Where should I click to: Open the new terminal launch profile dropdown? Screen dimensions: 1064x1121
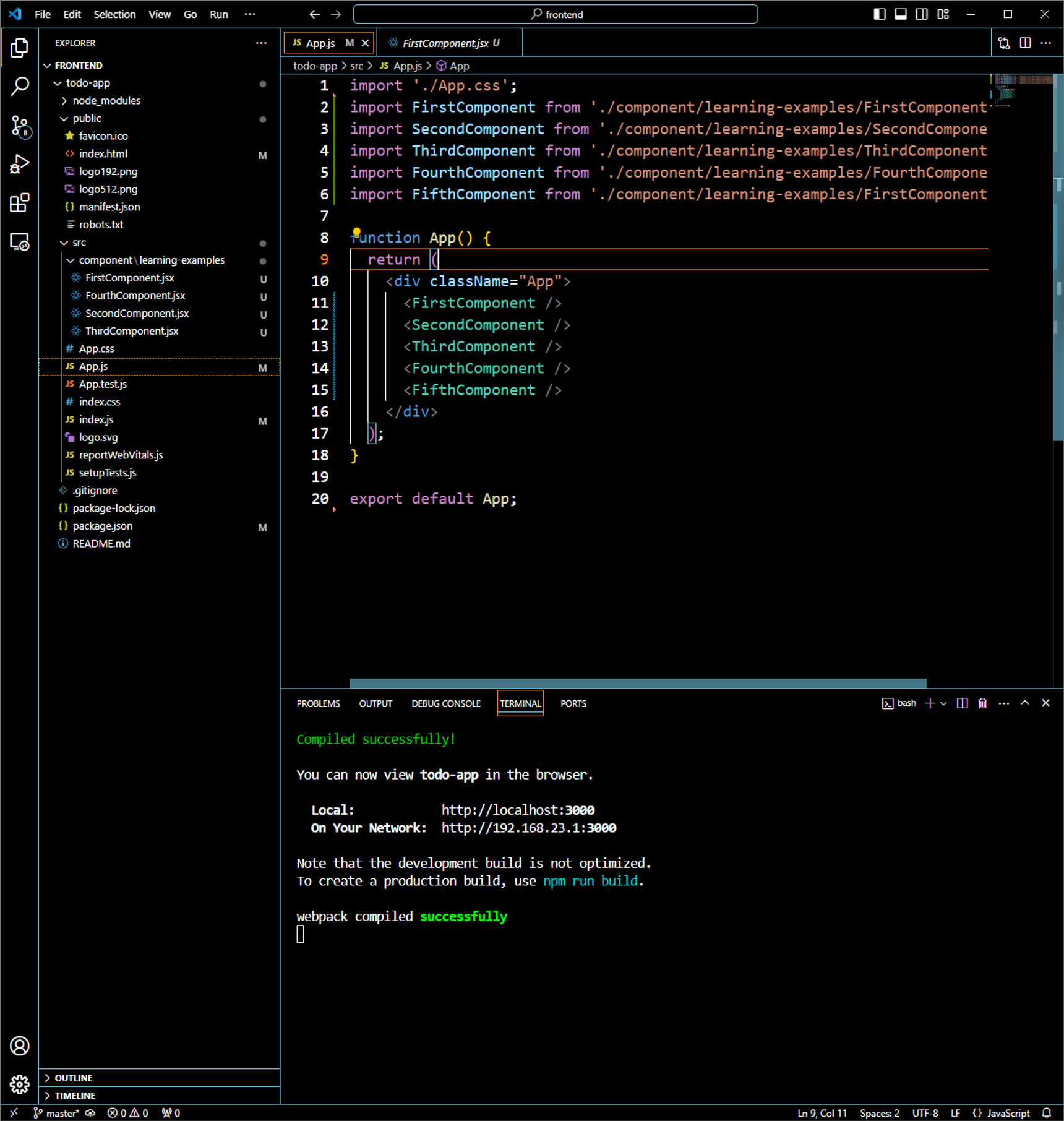coord(943,703)
